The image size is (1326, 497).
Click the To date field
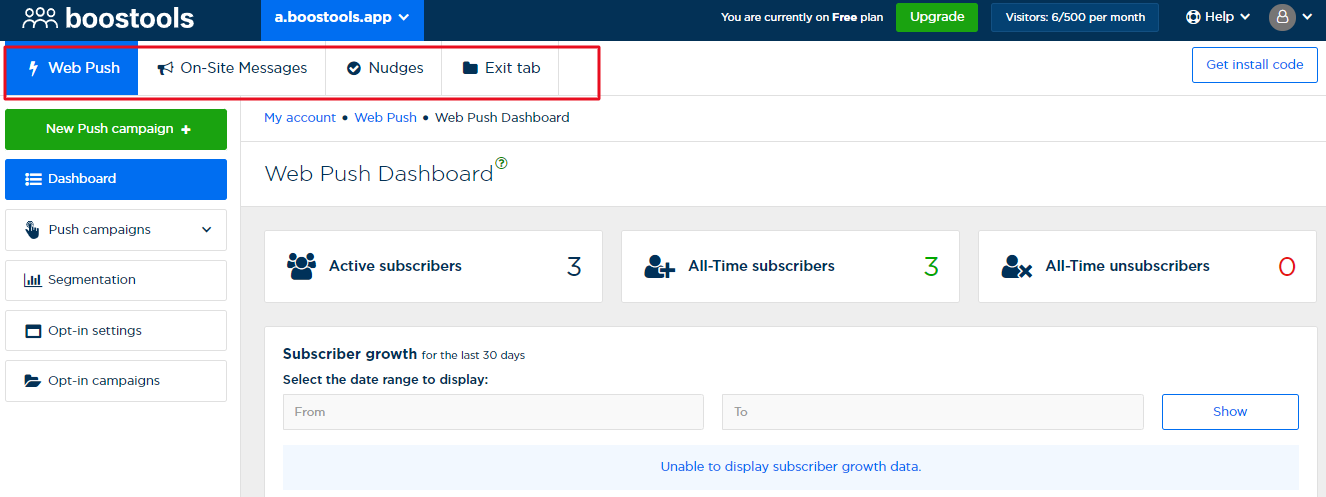click(x=932, y=412)
